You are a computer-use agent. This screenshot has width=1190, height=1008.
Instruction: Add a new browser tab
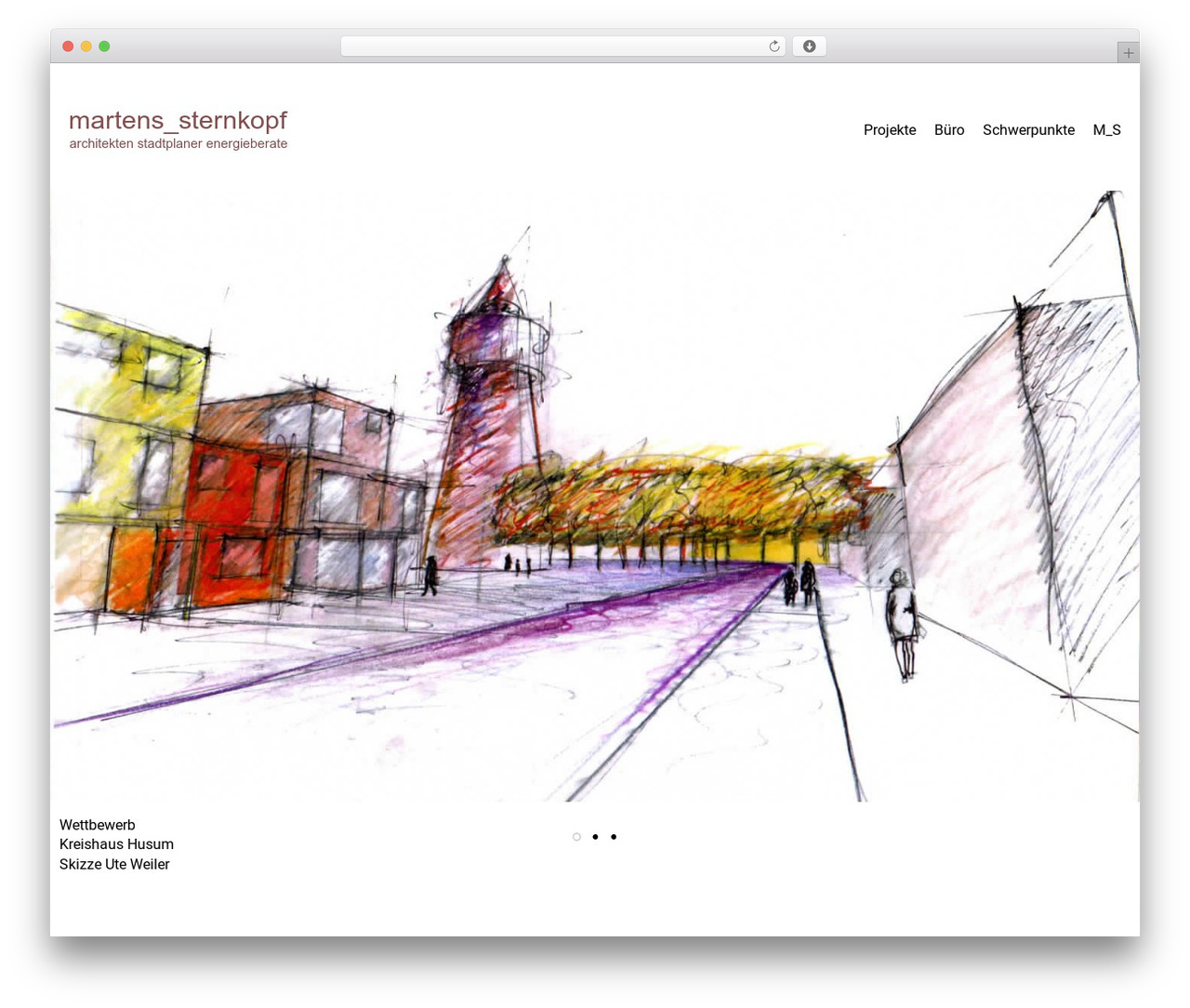[1128, 53]
